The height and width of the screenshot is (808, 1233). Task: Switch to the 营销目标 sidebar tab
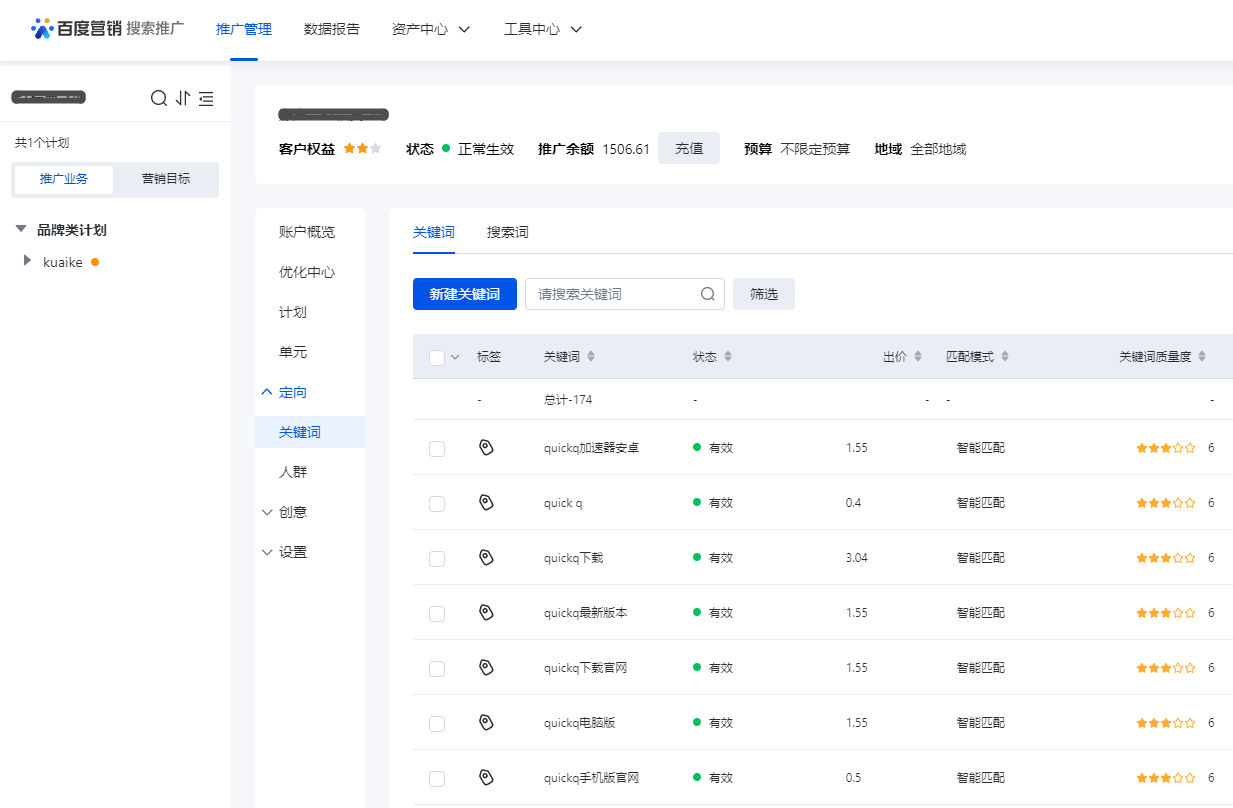[166, 179]
